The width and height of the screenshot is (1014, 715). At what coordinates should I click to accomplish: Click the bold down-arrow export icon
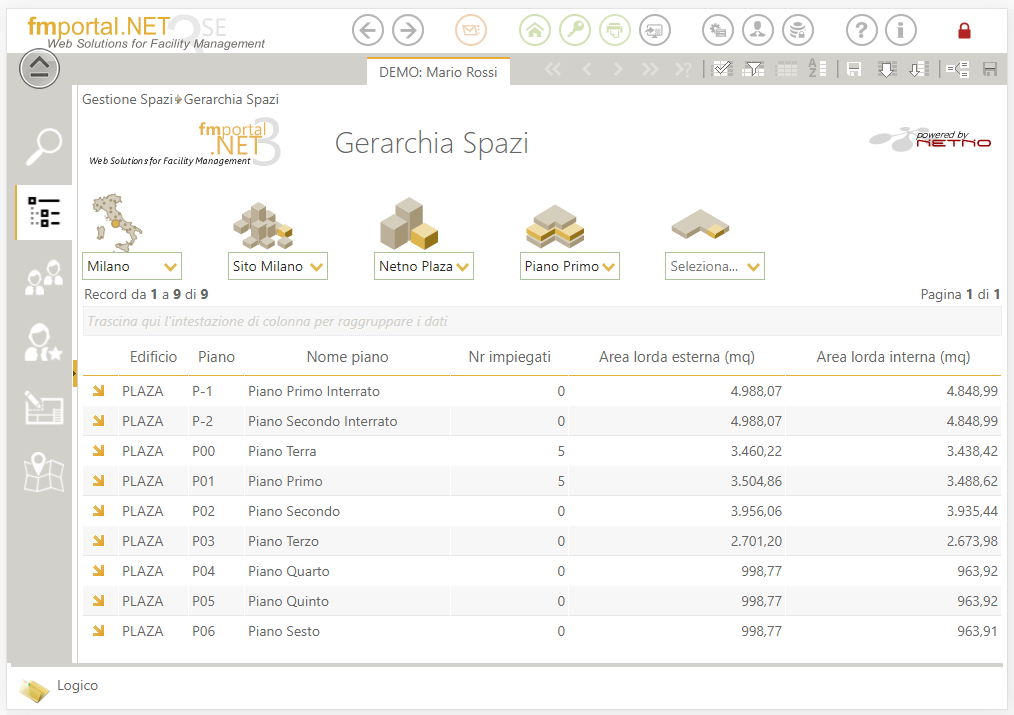(887, 69)
